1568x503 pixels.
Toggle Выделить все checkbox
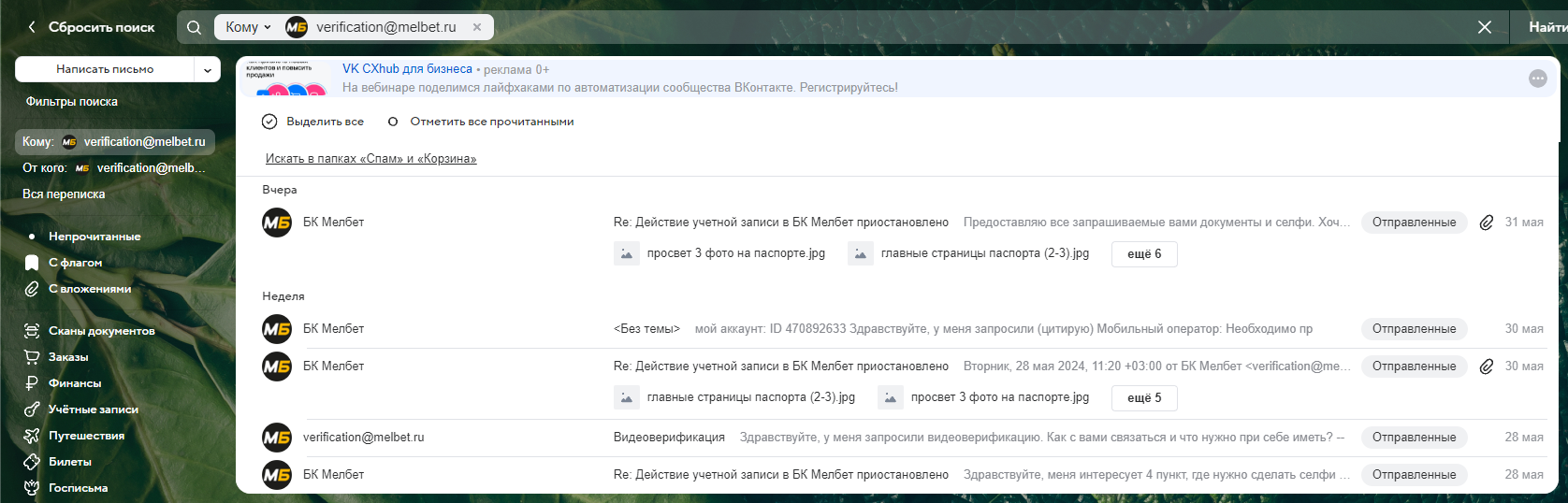pos(269,122)
